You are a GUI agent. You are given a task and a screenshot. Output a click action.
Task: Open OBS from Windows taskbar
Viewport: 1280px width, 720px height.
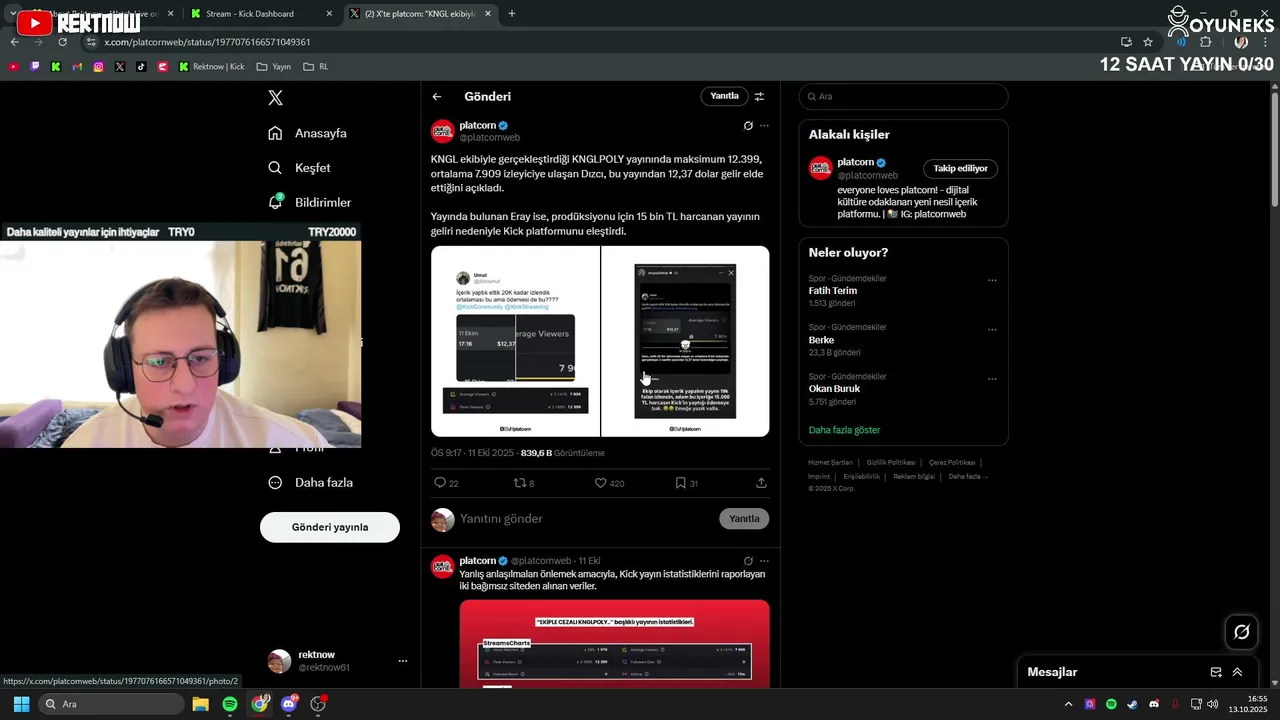(319, 704)
